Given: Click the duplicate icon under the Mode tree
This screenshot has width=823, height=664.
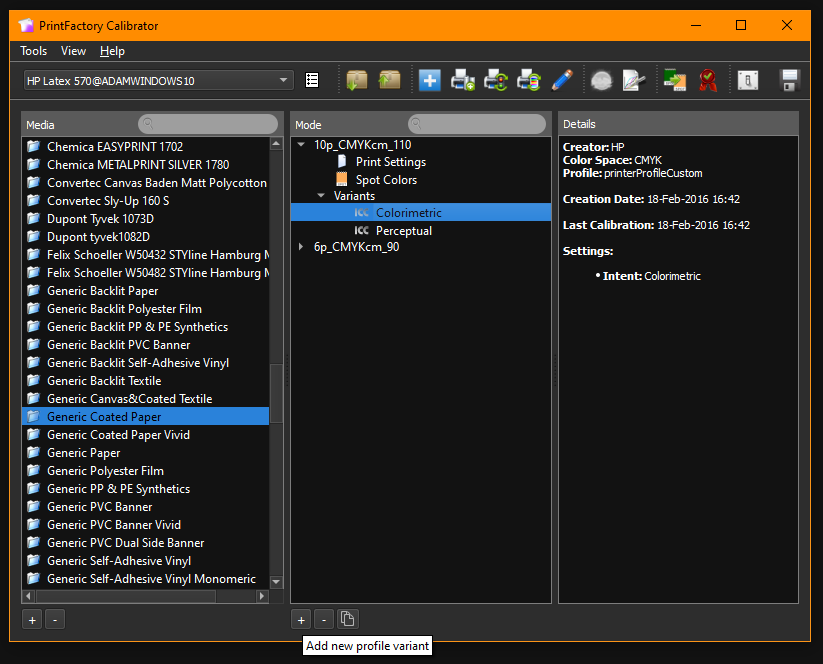Looking at the screenshot, I should pos(347,619).
